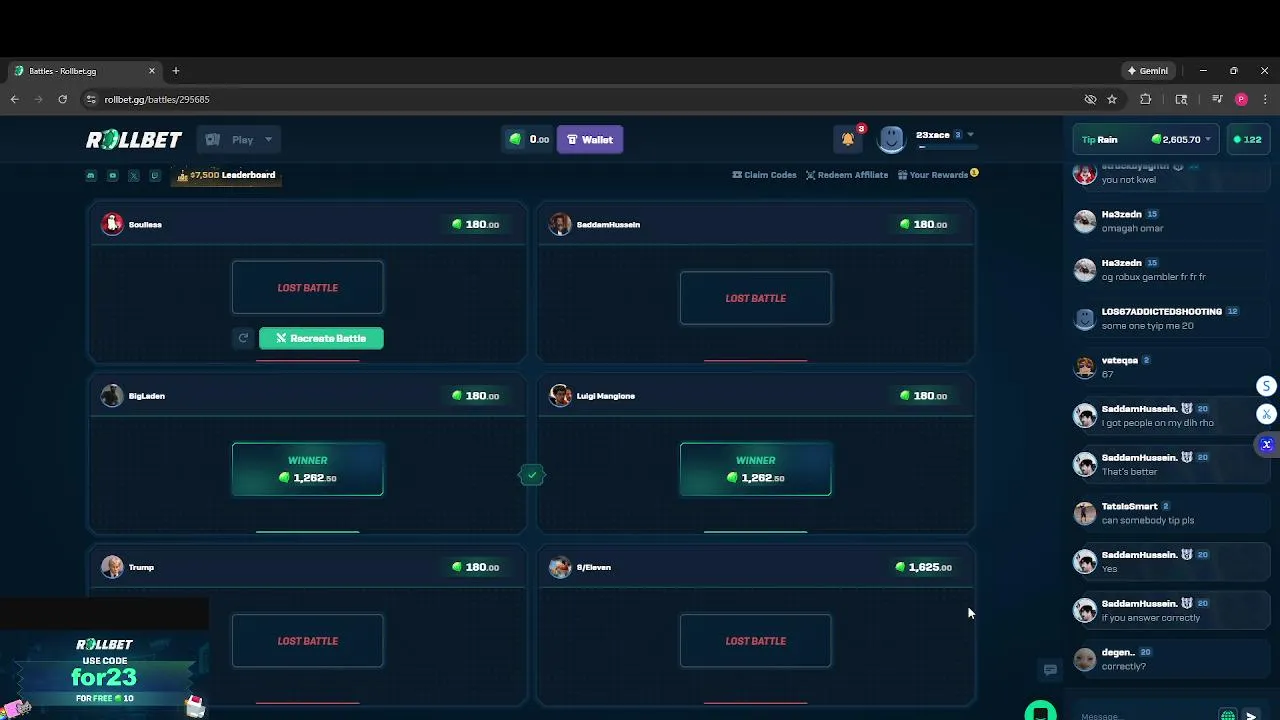Click the Rollbet logo
1280x720 pixels.
[x=134, y=140]
